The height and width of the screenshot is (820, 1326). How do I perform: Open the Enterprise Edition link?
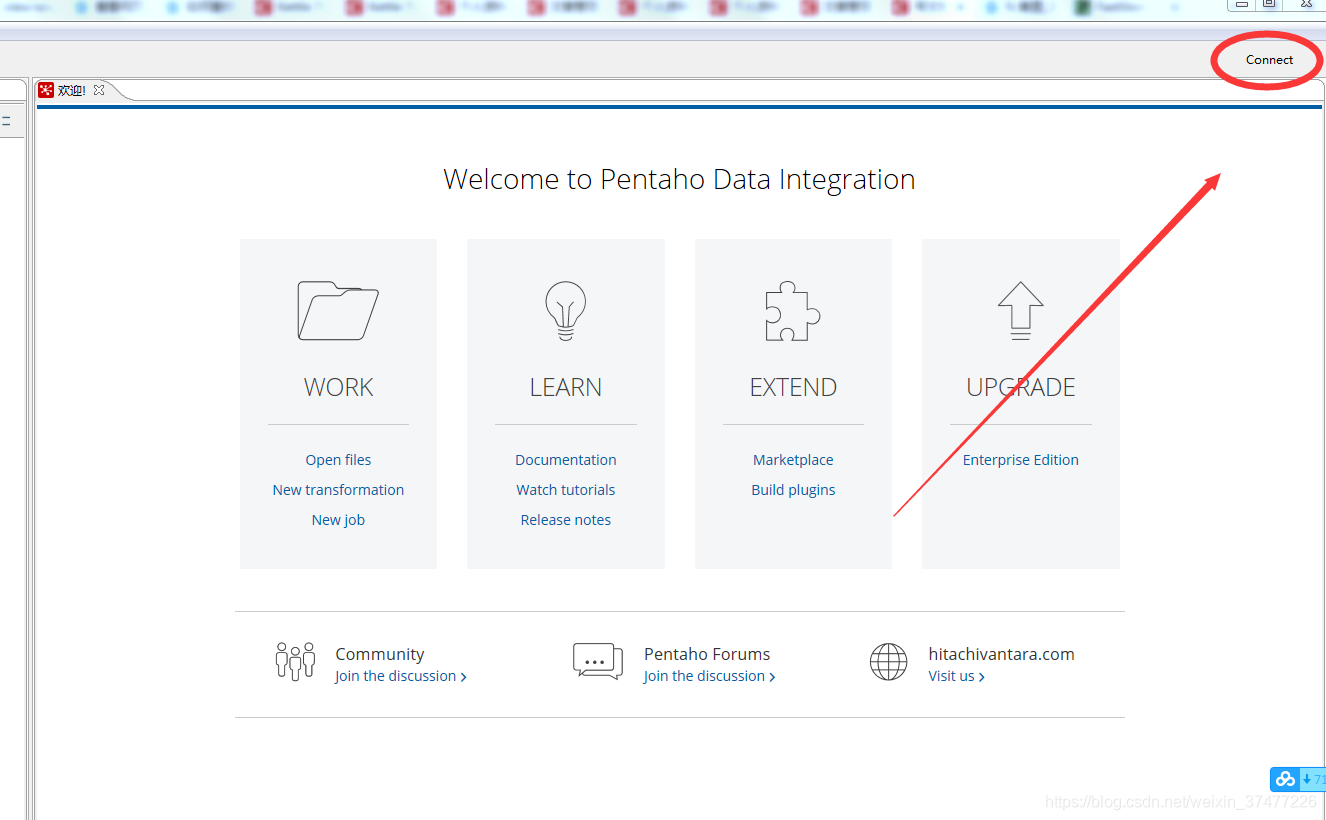[1021, 460]
